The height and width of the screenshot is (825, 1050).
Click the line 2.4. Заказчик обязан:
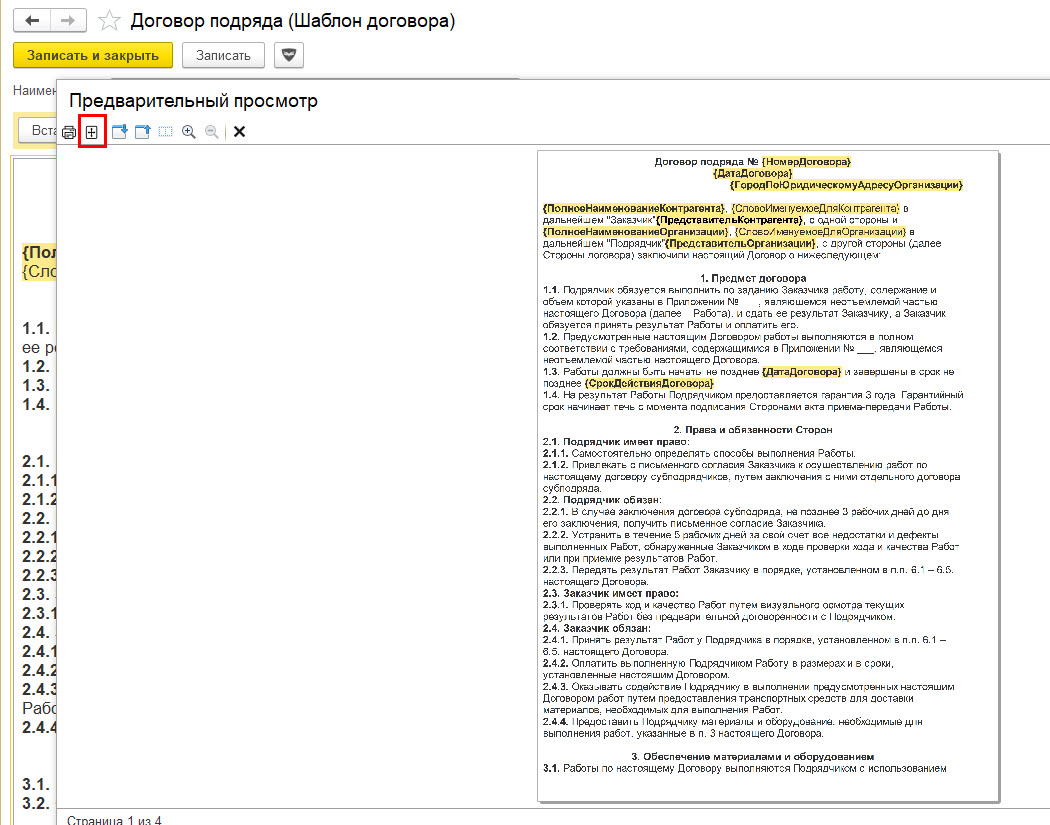[x=597, y=628]
